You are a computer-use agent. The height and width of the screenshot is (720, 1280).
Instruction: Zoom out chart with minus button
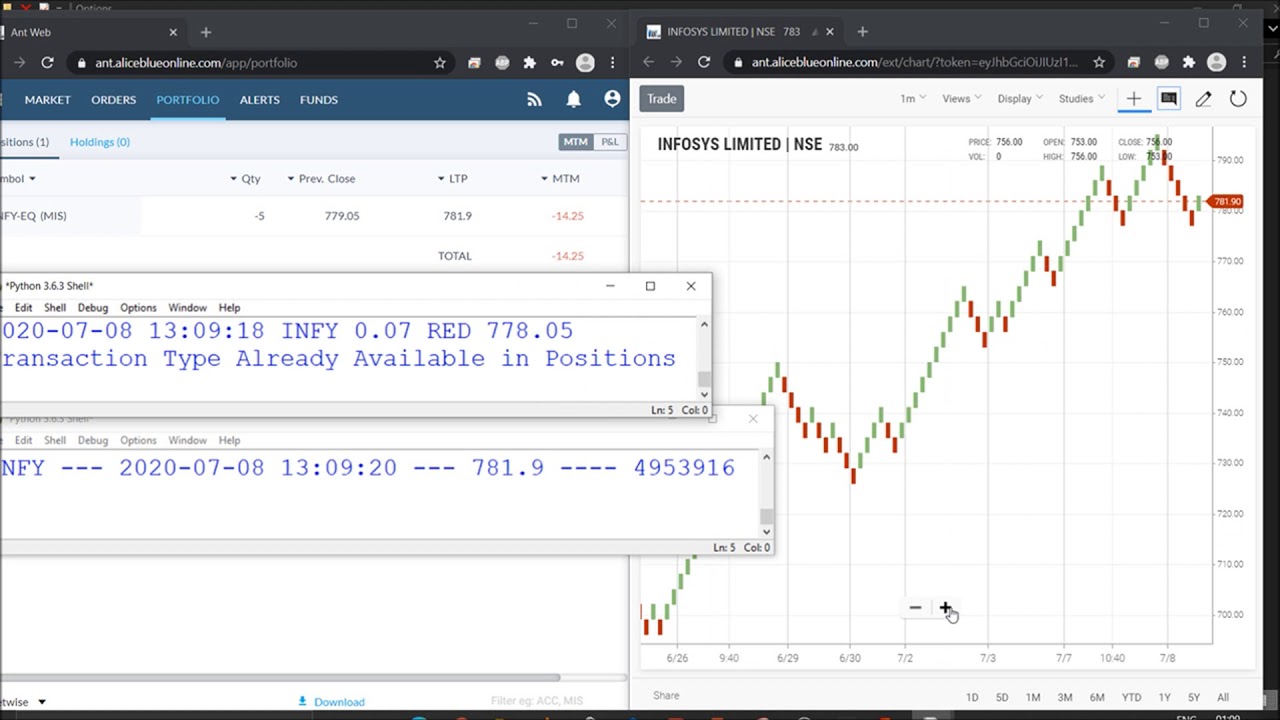coord(915,607)
